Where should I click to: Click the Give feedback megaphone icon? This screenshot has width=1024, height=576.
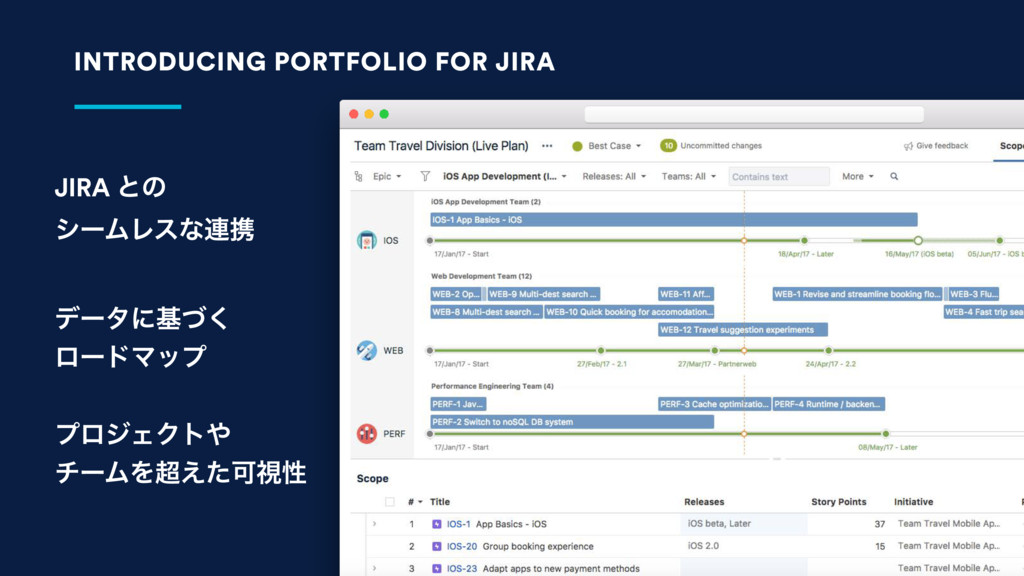pyautogui.click(x=908, y=146)
